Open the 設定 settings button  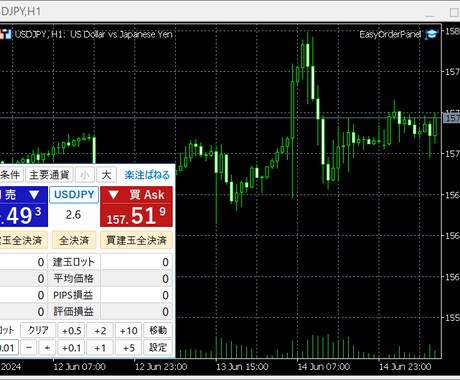[x=158, y=348]
